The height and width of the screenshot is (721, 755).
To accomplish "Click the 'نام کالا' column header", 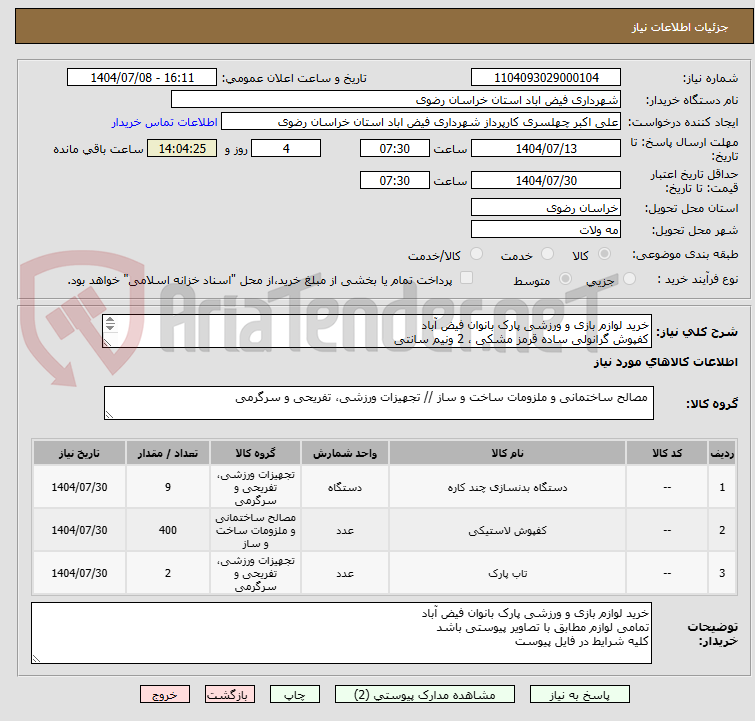I will point(508,453).
